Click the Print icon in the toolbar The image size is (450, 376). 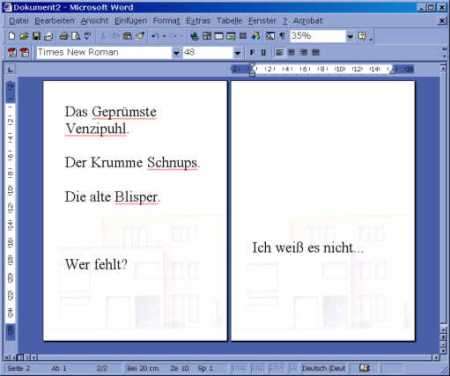(64, 36)
